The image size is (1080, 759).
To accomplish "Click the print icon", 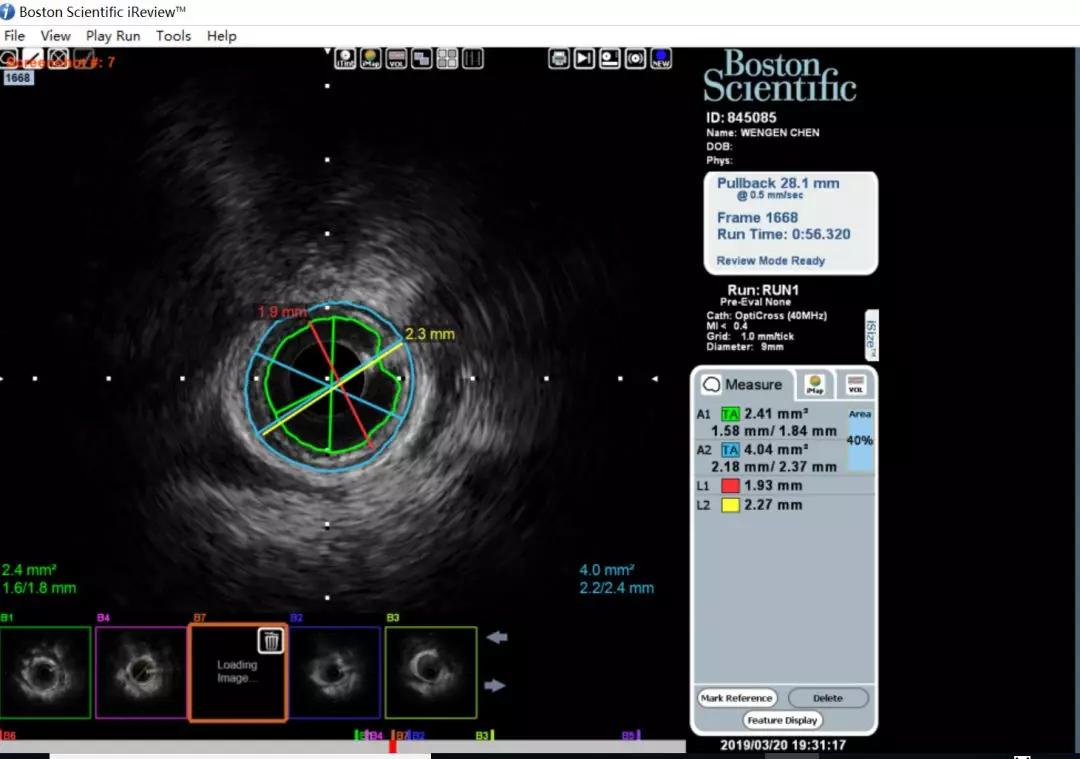I will point(559,59).
